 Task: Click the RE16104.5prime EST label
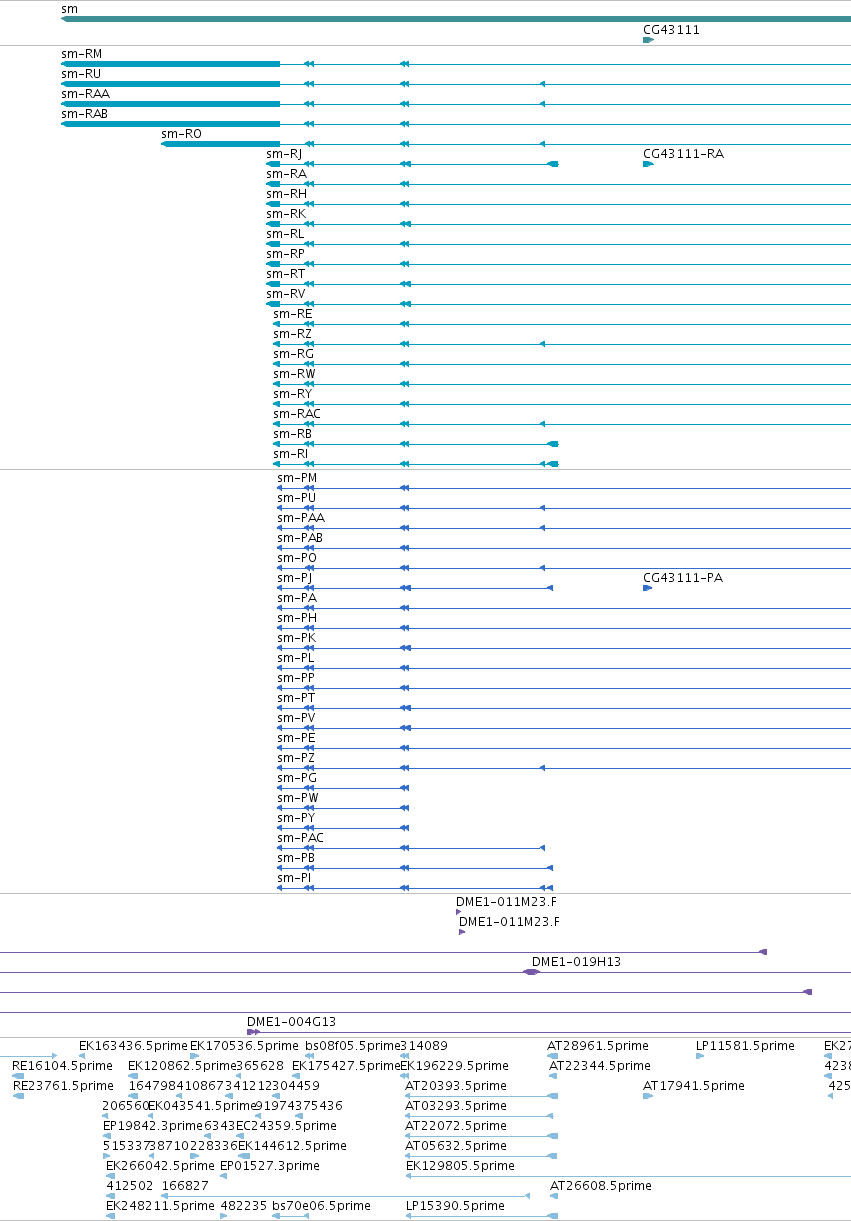(x=62, y=1066)
